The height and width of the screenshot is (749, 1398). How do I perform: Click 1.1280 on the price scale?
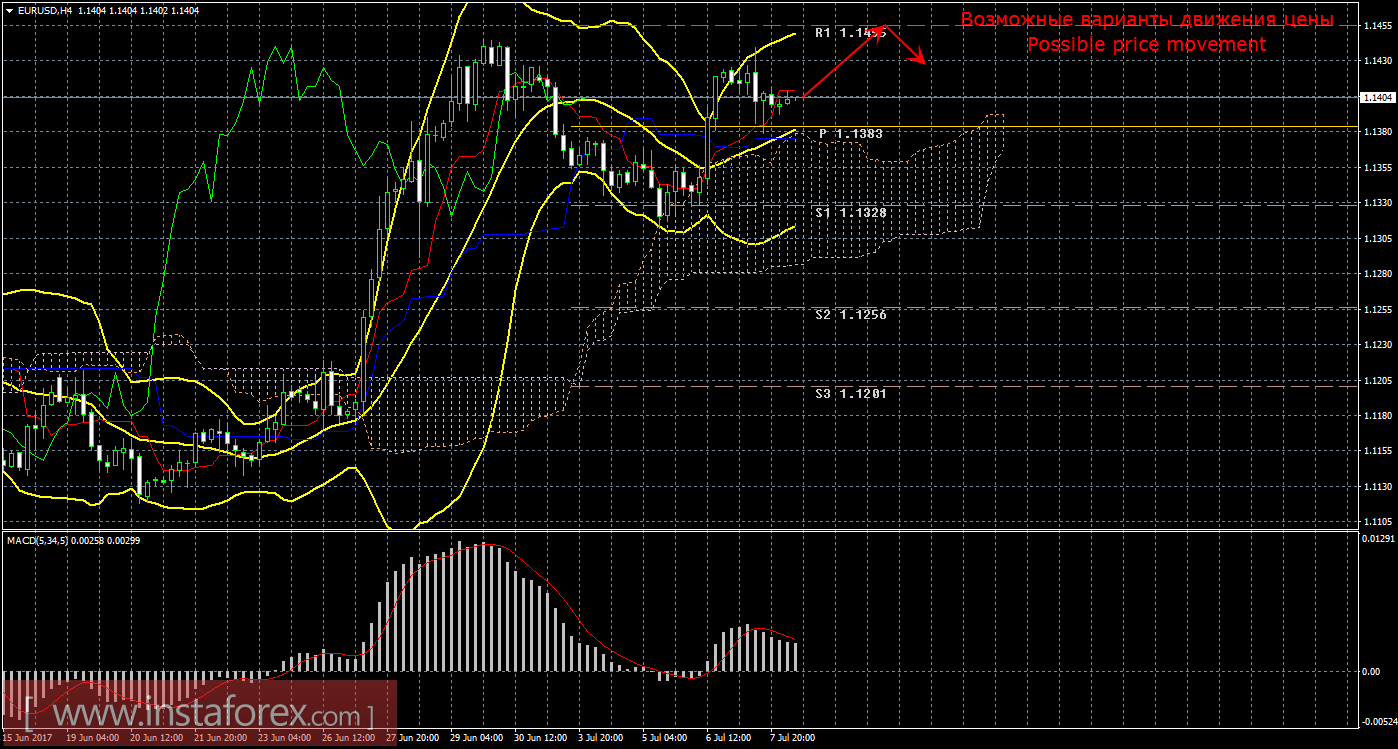point(1379,275)
